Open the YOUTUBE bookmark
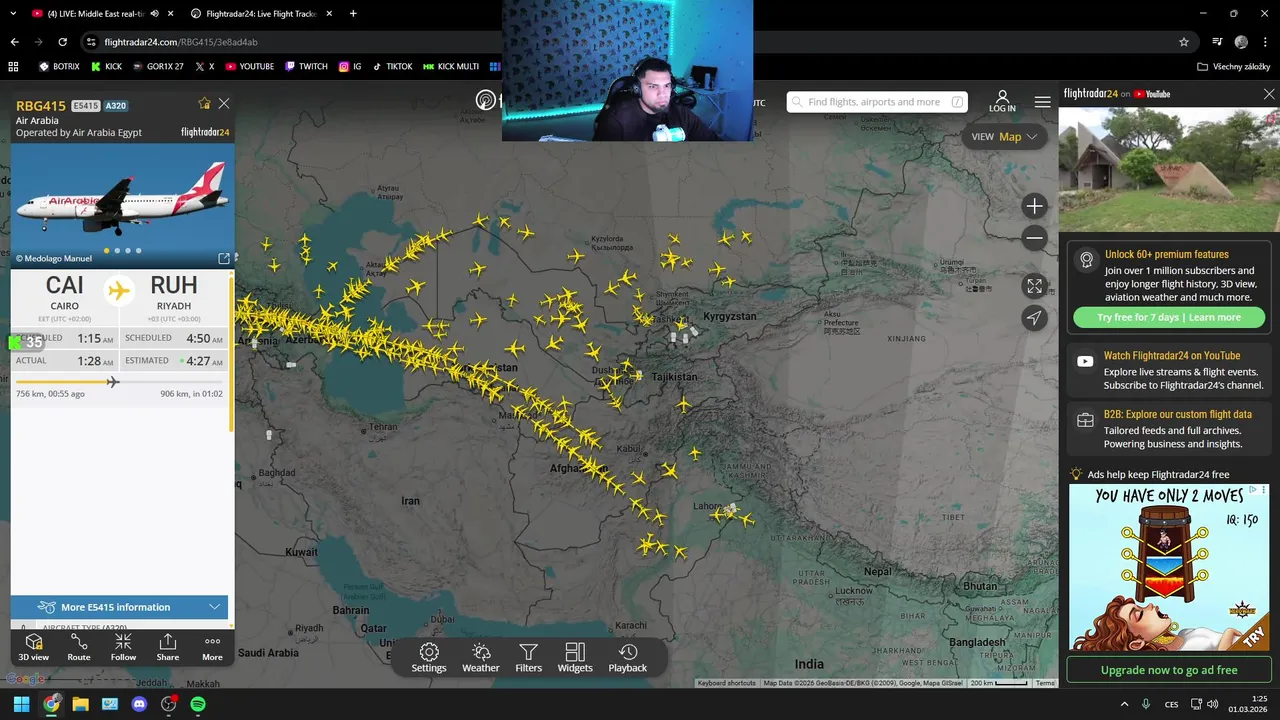Image resolution: width=1280 pixels, height=720 pixels. [249, 67]
